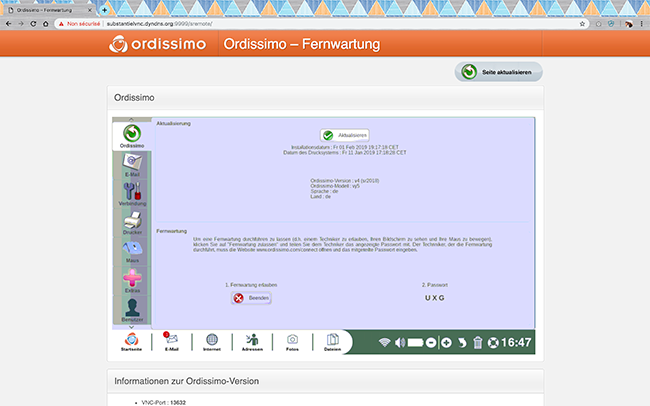The width and height of the screenshot is (650, 406).
Task: Open Startseite in the bottom bar
Action: 131,342
